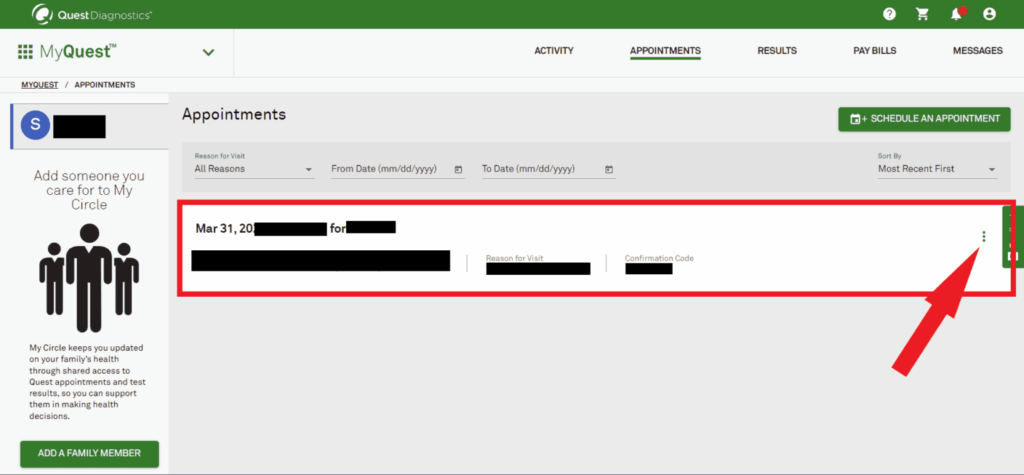Open the shopping cart icon
Viewport: 1024px width, 475px height.
[923, 14]
